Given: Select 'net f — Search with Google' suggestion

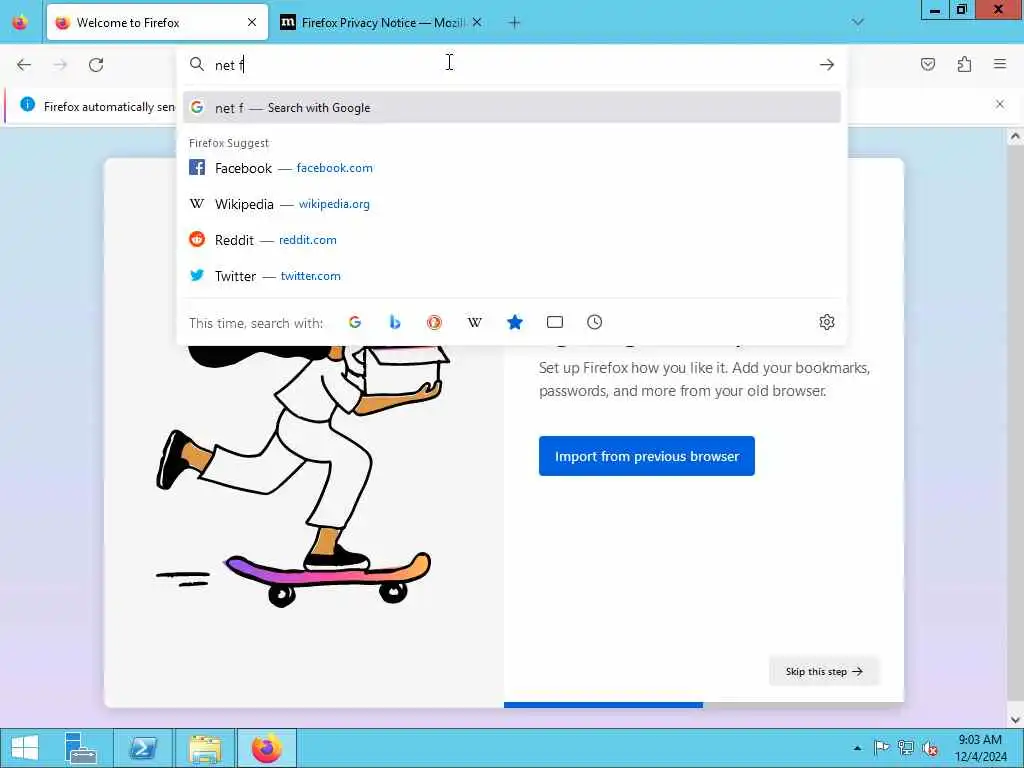Looking at the screenshot, I should click(511, 108).
